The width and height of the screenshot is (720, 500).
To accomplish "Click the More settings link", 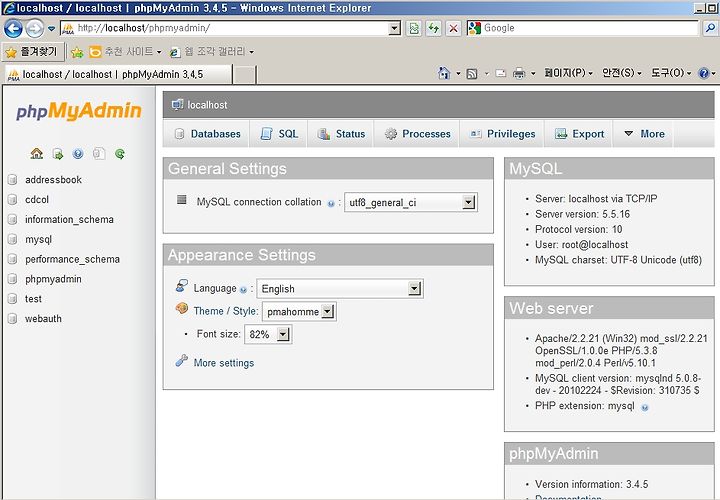I will click(224, 363).
